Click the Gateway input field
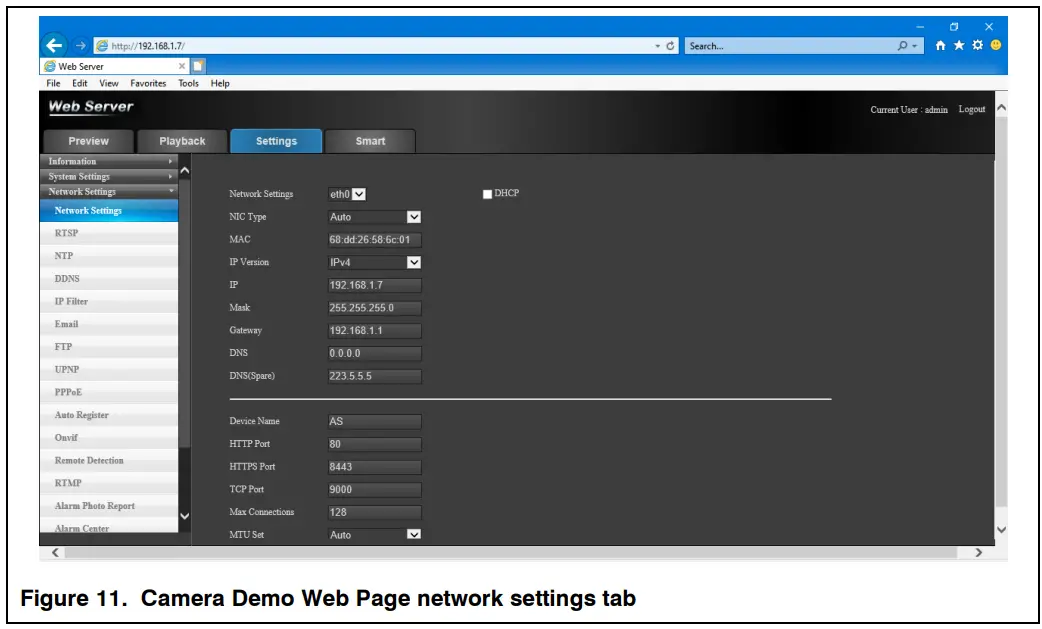Viewport: 1042px width, 629px height. click(x=375, y=331)
